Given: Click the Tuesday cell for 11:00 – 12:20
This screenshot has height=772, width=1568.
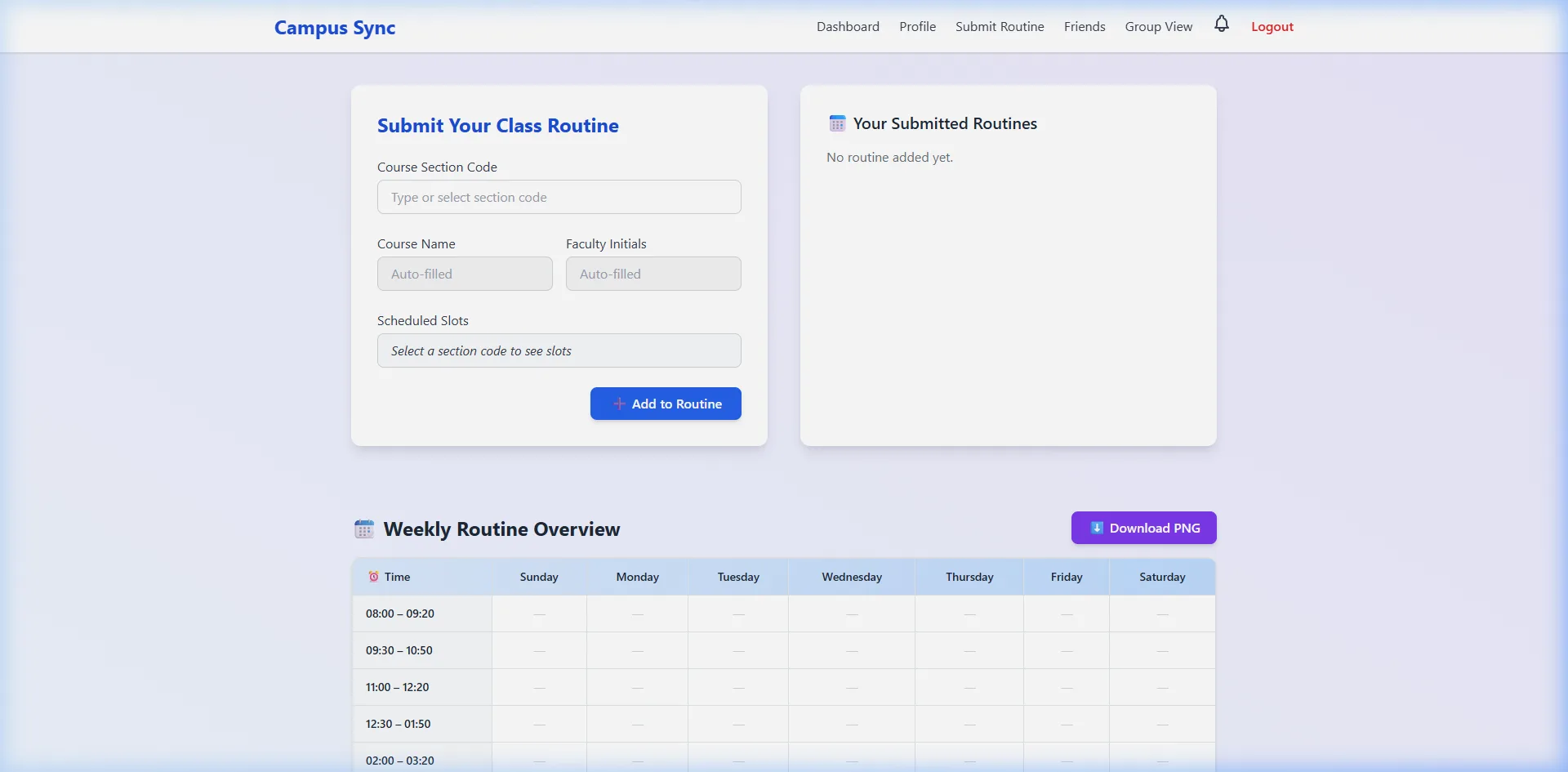Looking at the screenshot, I should [738, 687].
